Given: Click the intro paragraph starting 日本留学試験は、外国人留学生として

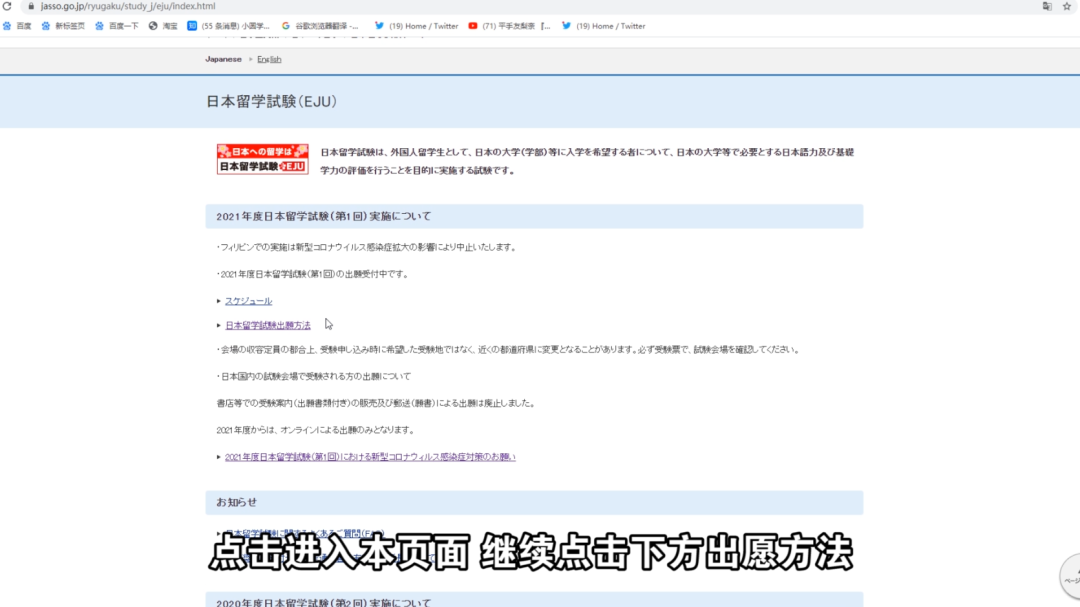Looking at the screenshot, I should tap(588, 161).
